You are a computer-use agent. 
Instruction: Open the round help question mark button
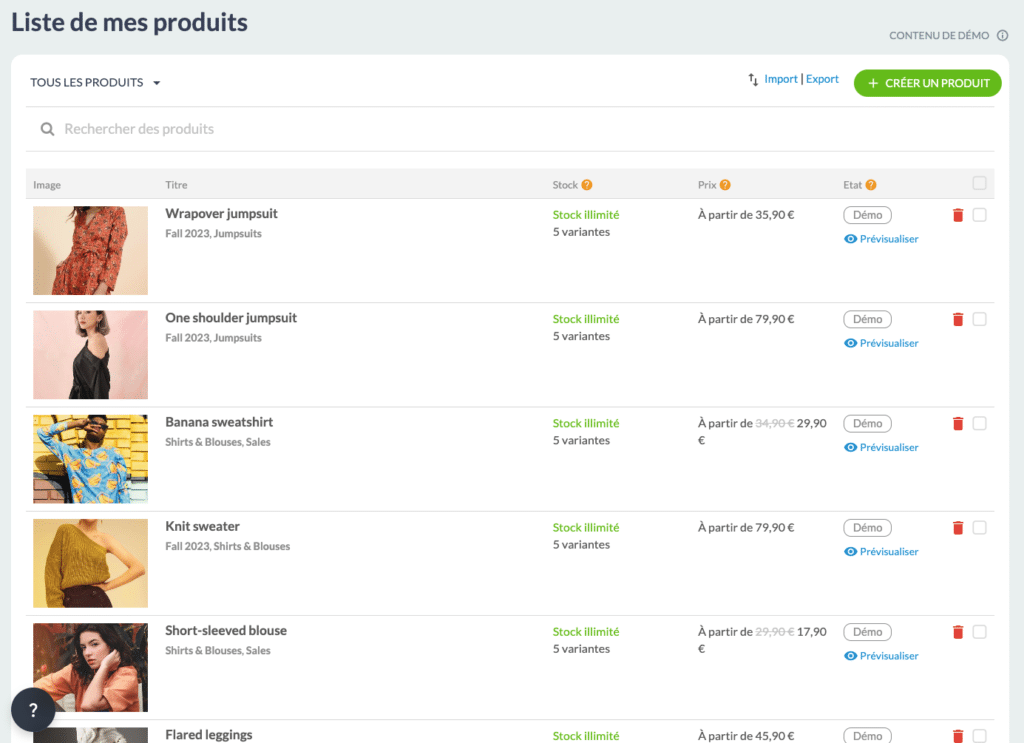[33, 710]
